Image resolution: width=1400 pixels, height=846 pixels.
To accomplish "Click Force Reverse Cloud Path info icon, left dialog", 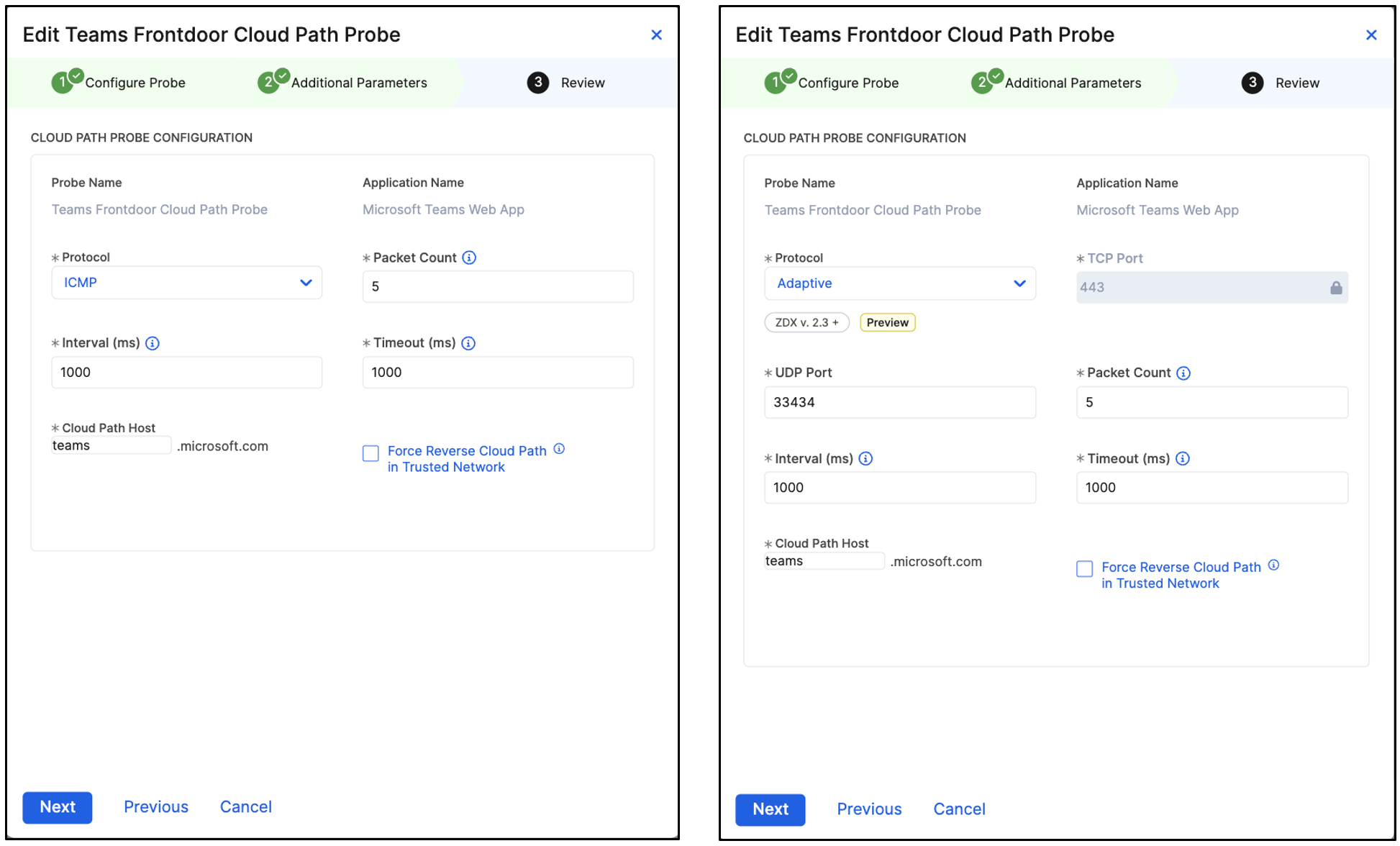I will pyautogui.click(x=559, y=449).
